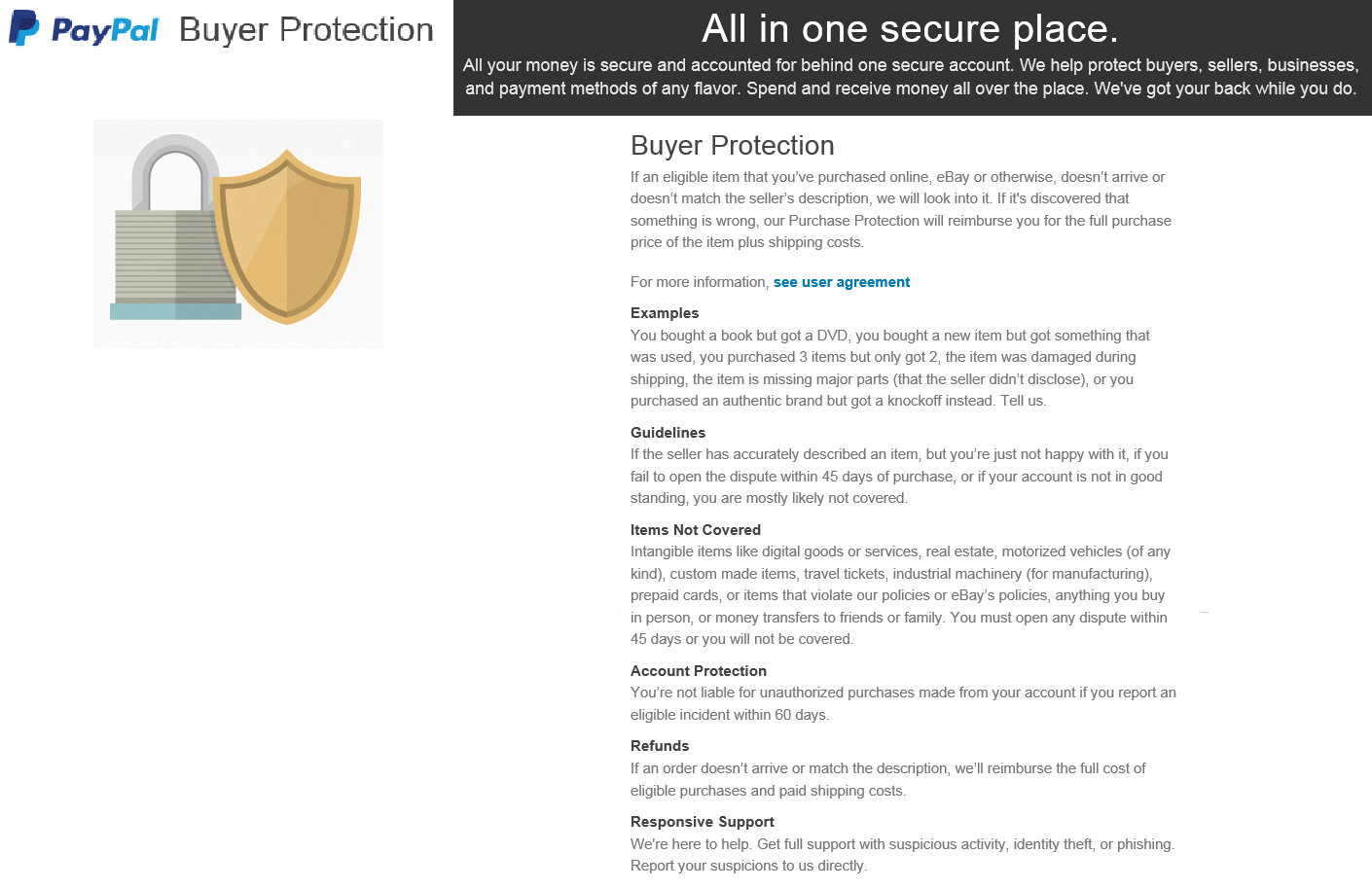Viewport: 1372px width, 889px height.
Task: Click the "Items Not Covered" heading
Action: [695, 530]
